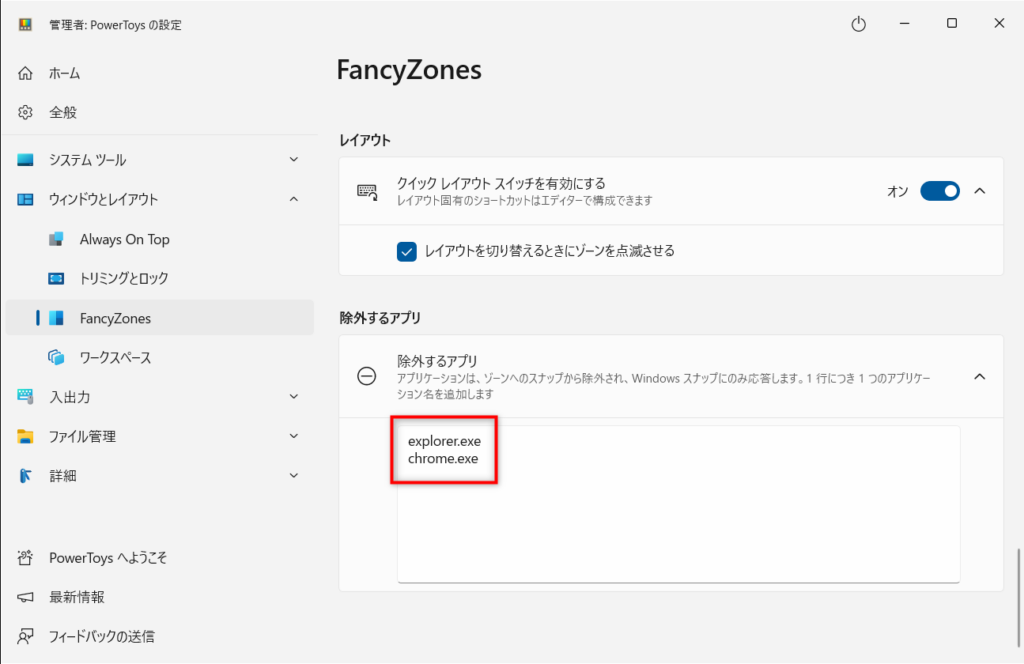Click inside the excluded apps text box

(x=678, y=520)
